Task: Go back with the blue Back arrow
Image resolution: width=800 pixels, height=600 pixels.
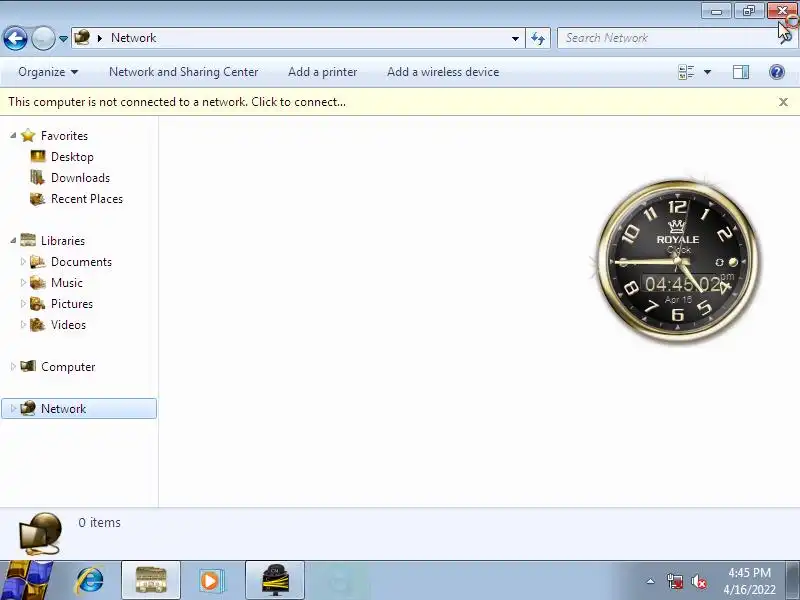Action: tap(15, 38)
